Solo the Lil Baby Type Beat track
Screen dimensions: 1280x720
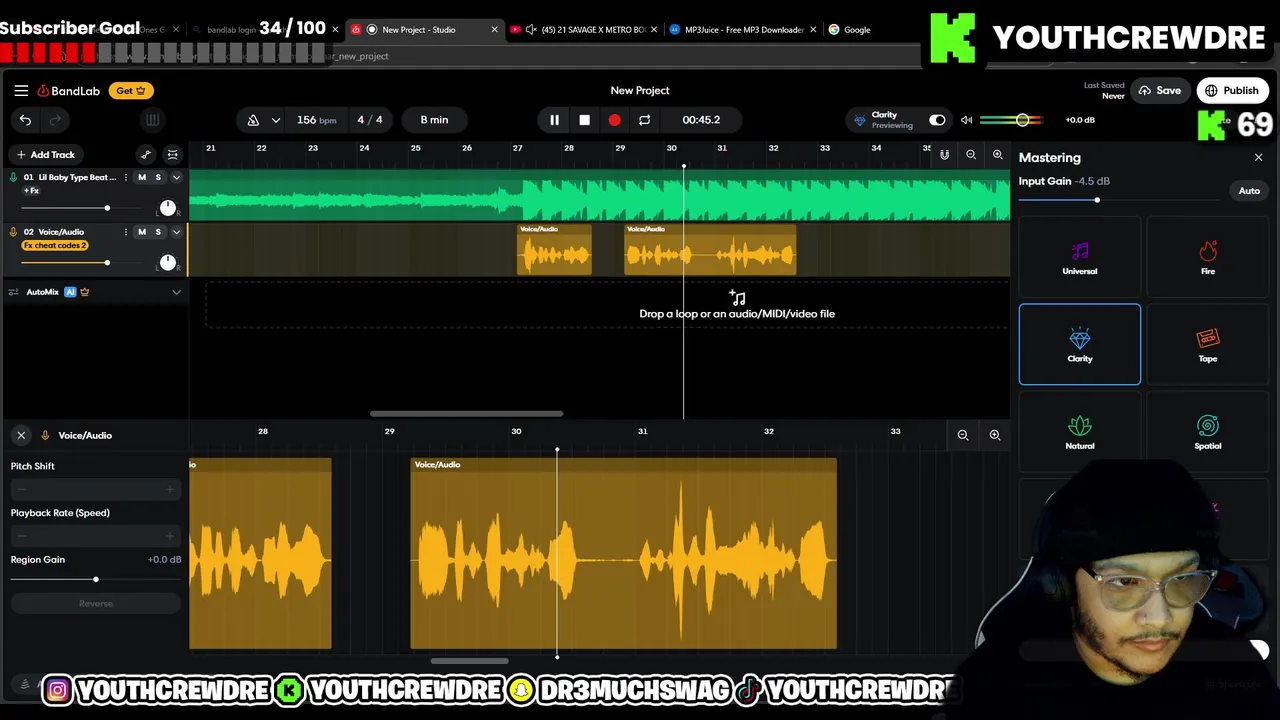click(158, 177)
